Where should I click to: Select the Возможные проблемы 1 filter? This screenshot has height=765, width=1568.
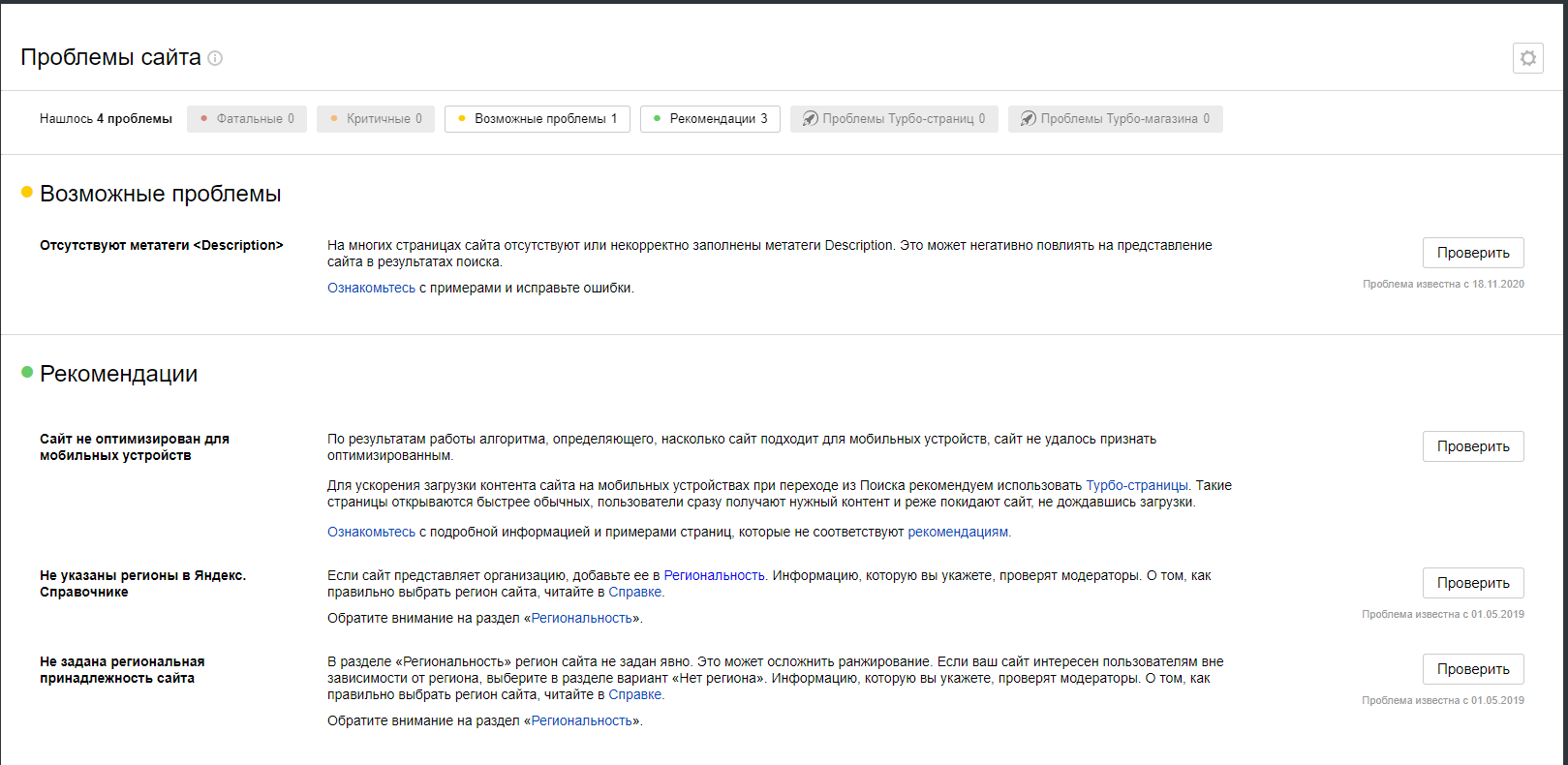[x=538, y=119]
